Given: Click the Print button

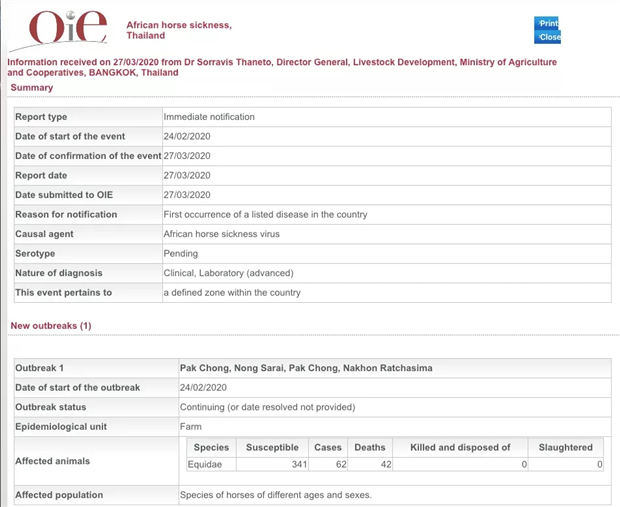Looking at the screenshot, I should point(548,23).
